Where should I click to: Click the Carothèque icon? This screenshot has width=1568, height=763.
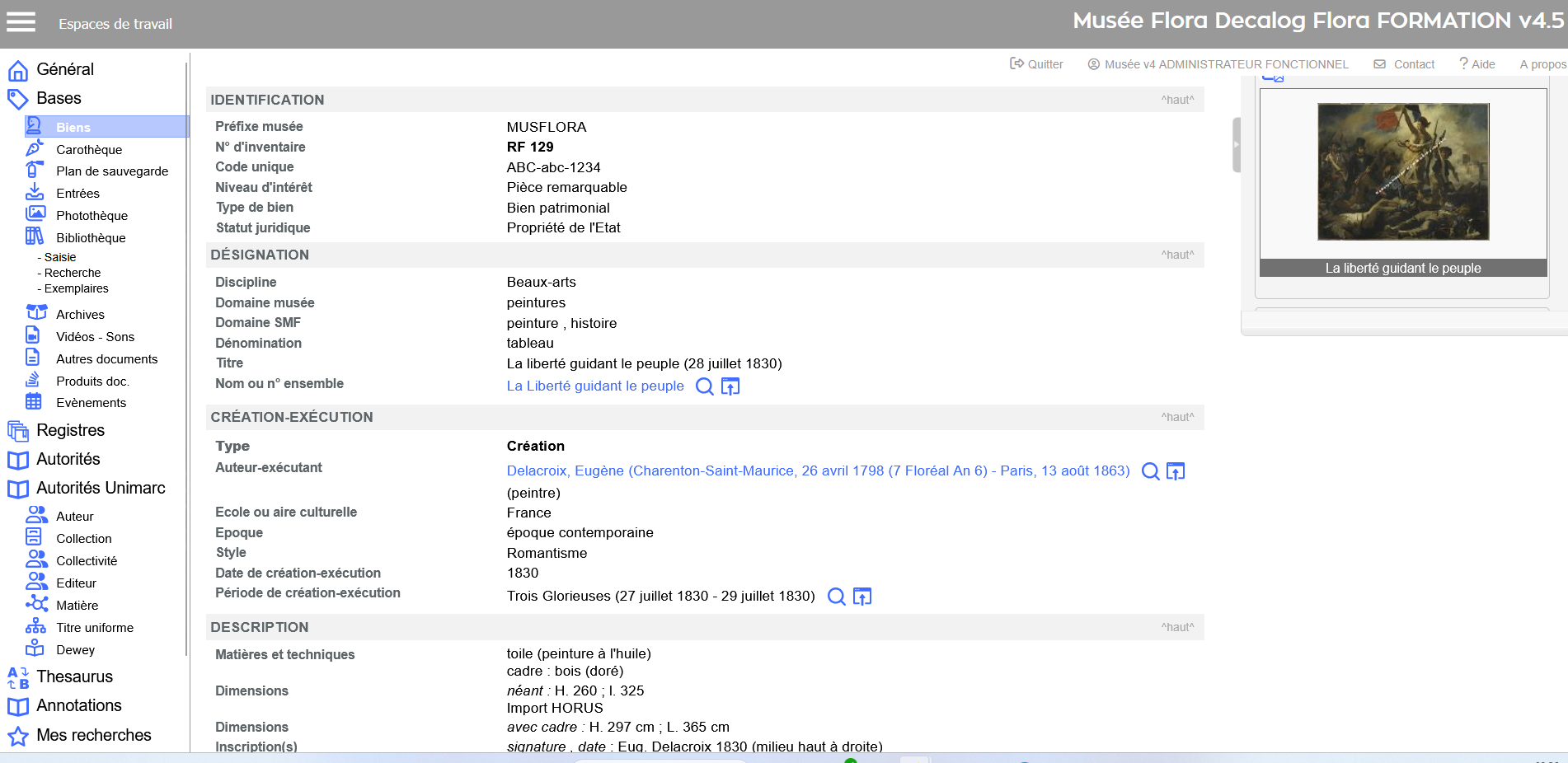[x=35, y=148]
